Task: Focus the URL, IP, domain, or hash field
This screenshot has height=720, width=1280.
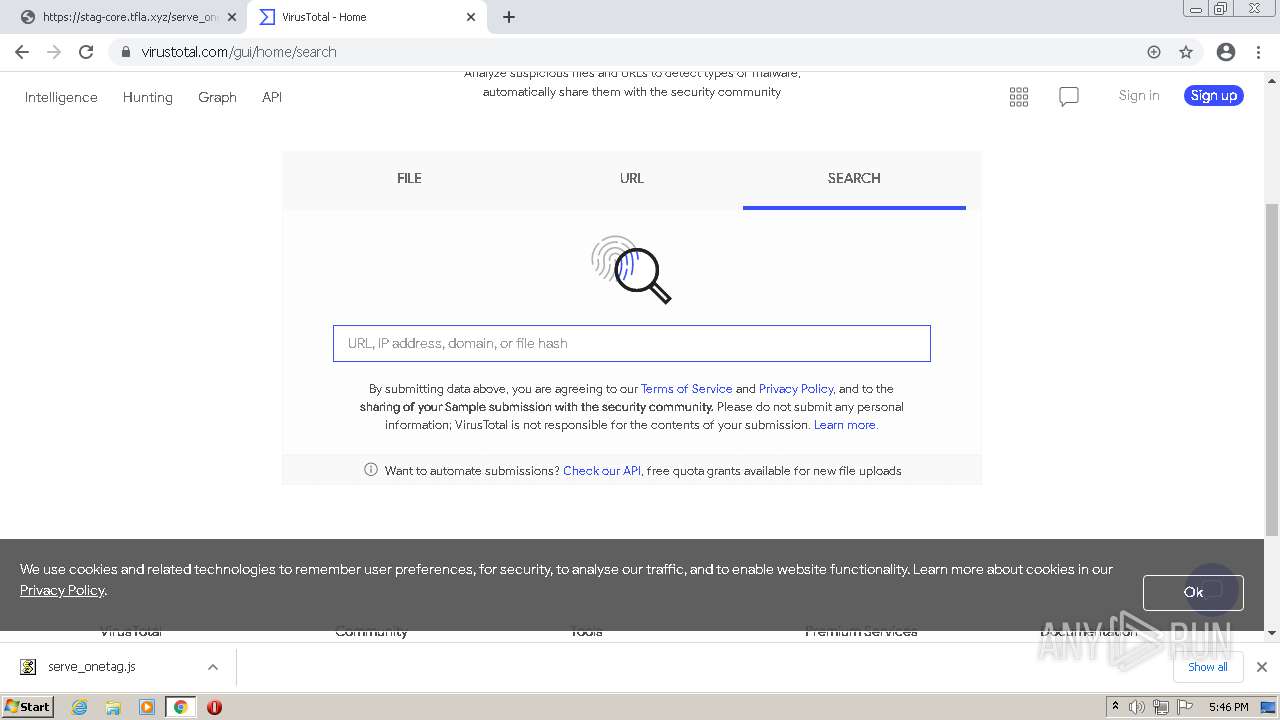Action: tap(632, 343)
